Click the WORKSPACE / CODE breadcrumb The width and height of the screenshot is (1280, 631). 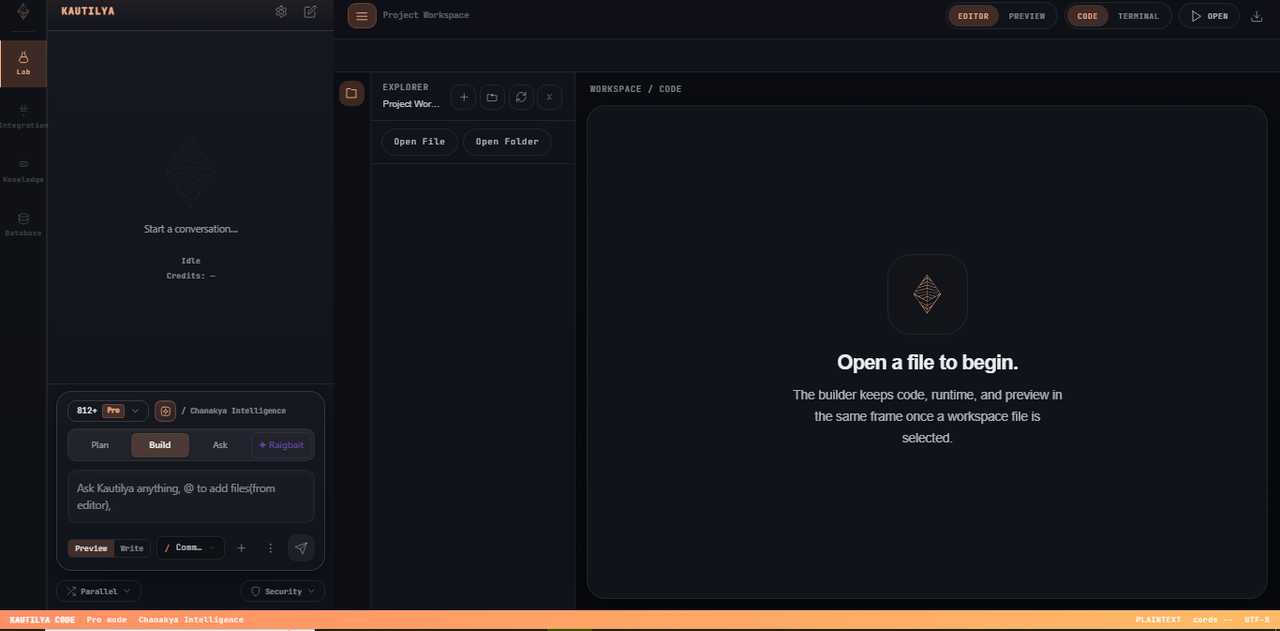[x=636, y=89]
